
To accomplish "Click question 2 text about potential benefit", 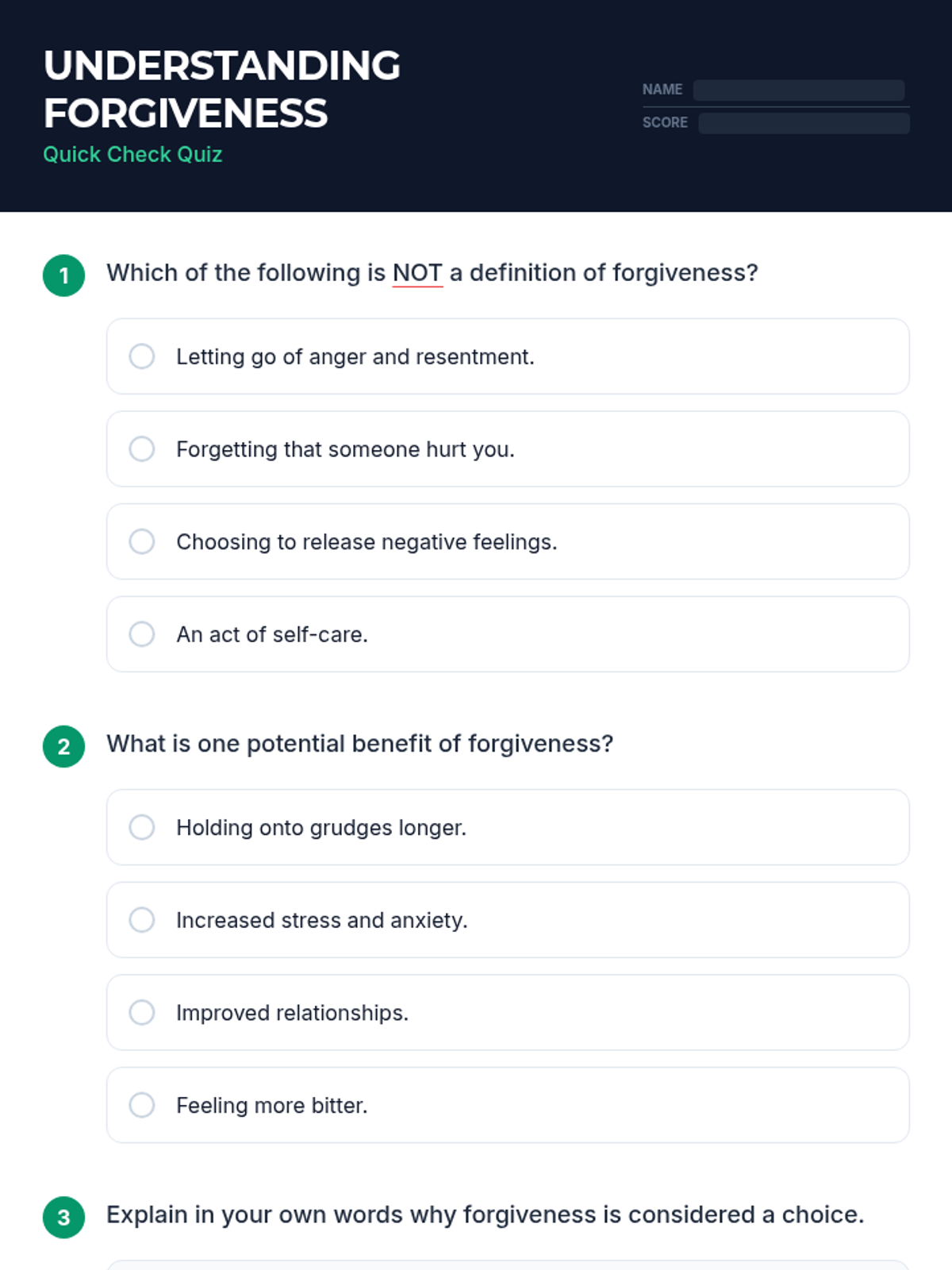I will tap(359, 744).
